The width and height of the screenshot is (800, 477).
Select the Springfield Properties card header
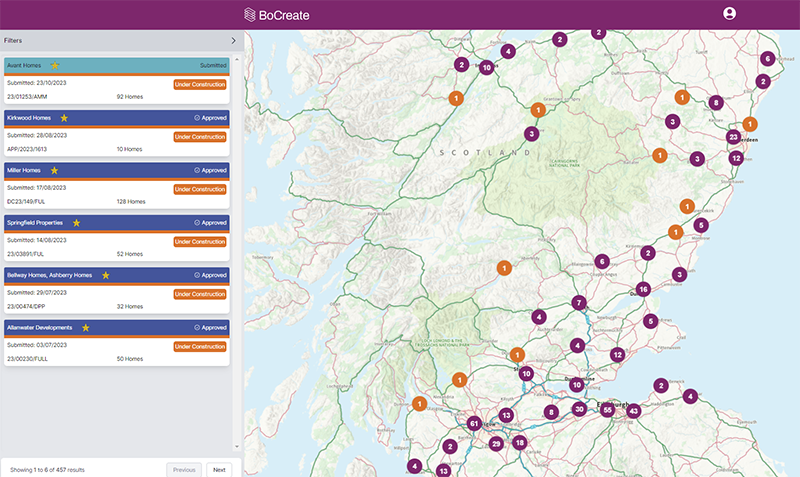tap(117, 223)
